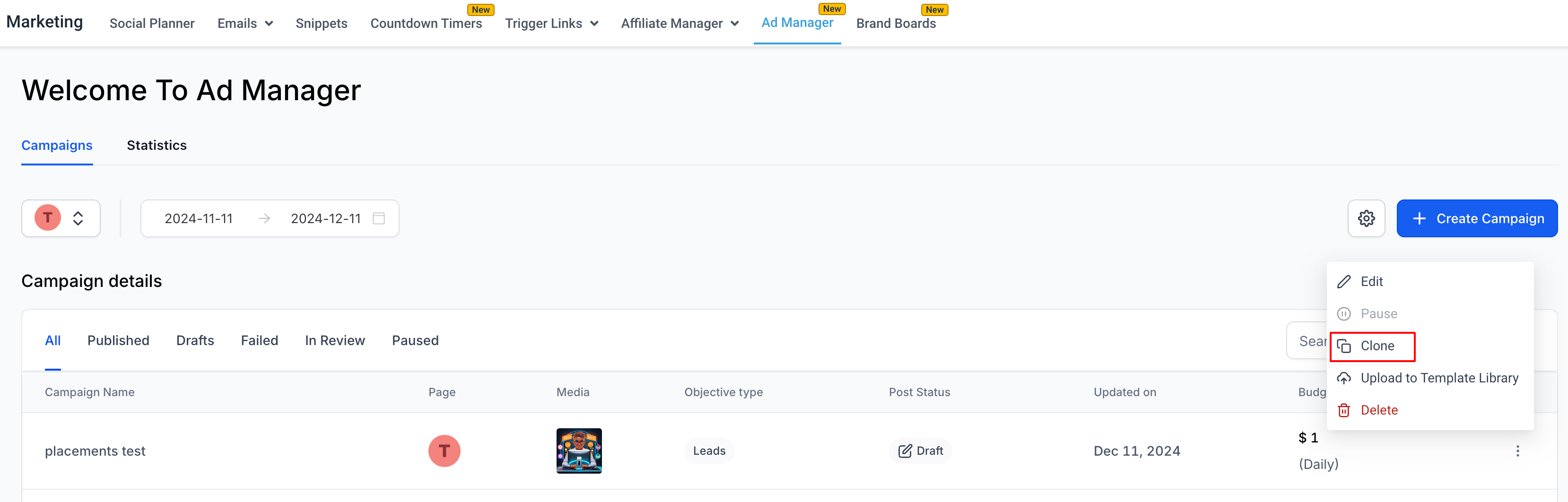Click the $ 1 budget value
The image size is (1568, 502).
[1308, 438]
